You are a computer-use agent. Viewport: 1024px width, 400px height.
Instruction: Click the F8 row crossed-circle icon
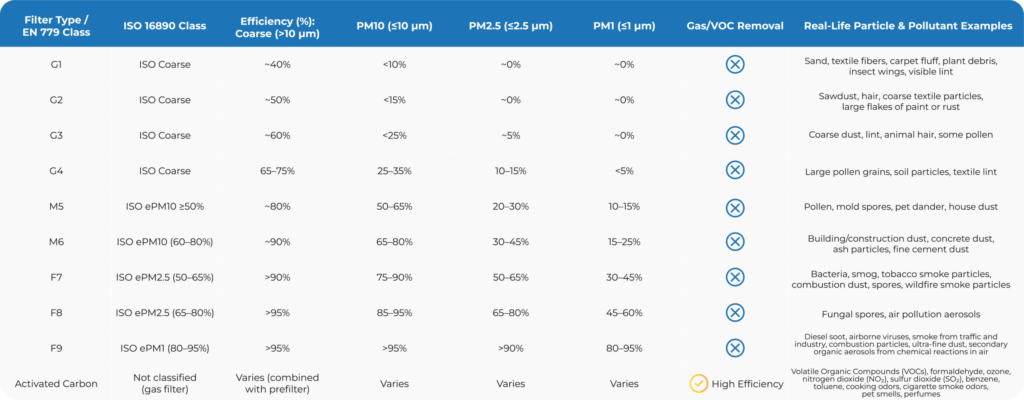pos(734,312)
